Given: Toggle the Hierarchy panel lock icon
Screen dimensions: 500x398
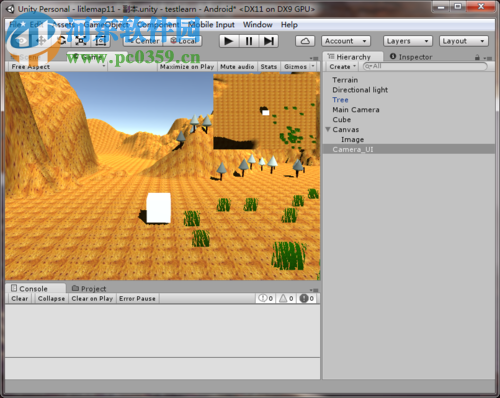Looking at the screenshot, I should coord(477,57).
